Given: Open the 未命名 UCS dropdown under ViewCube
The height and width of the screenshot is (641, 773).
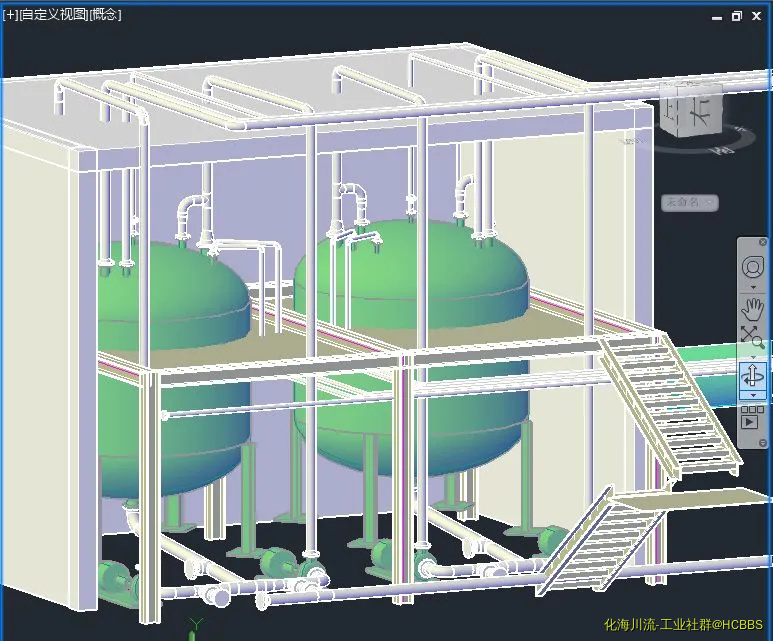Looking at the screenshot, I should point(689,202).
